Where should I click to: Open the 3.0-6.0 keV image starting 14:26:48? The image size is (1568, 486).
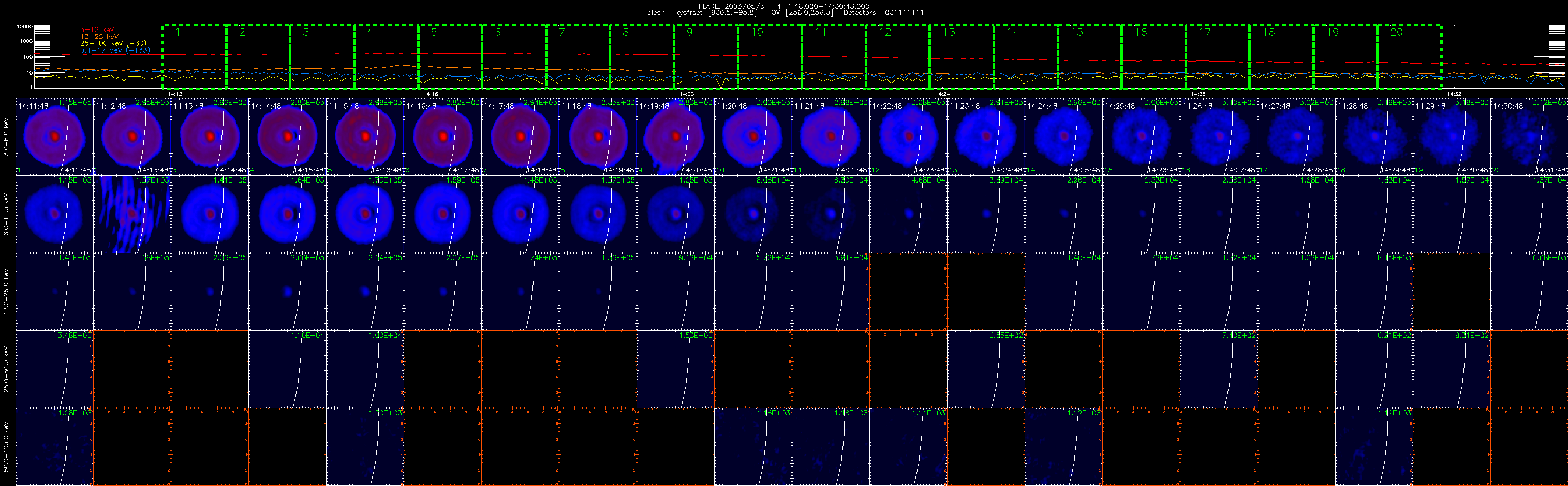pos(1219,136)
